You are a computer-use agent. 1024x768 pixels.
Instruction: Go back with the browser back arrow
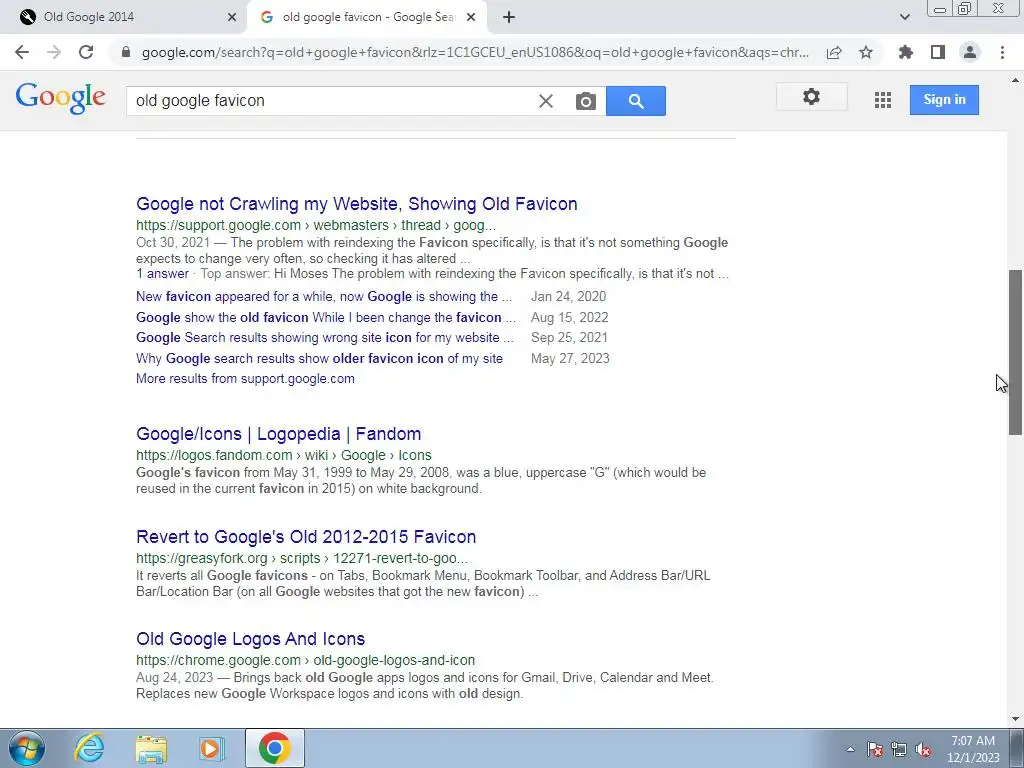click(22, 52)
